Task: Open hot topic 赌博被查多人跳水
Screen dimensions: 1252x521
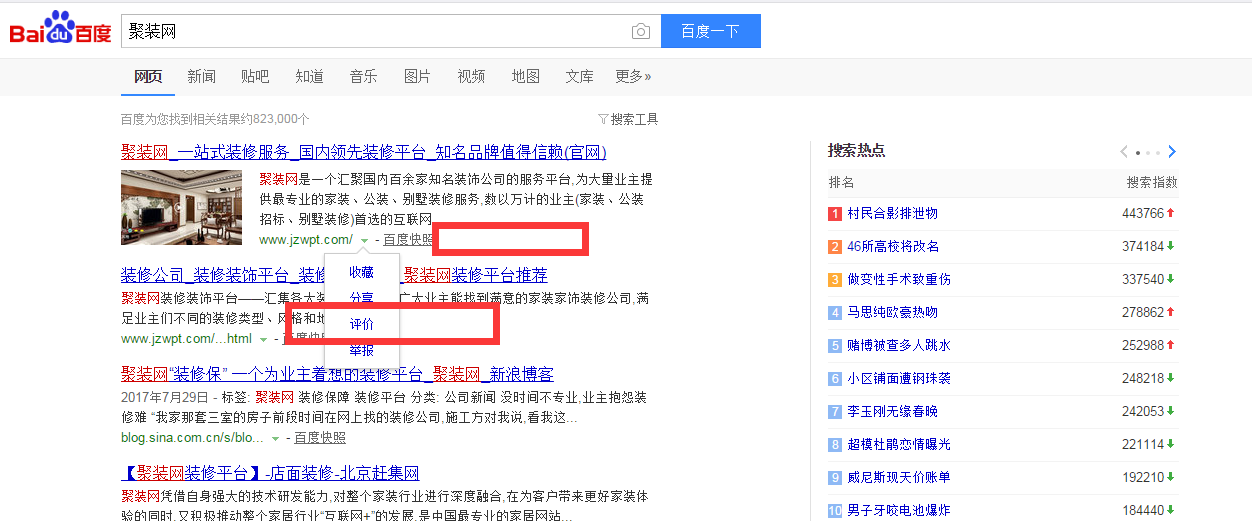Action: [899, 346]
